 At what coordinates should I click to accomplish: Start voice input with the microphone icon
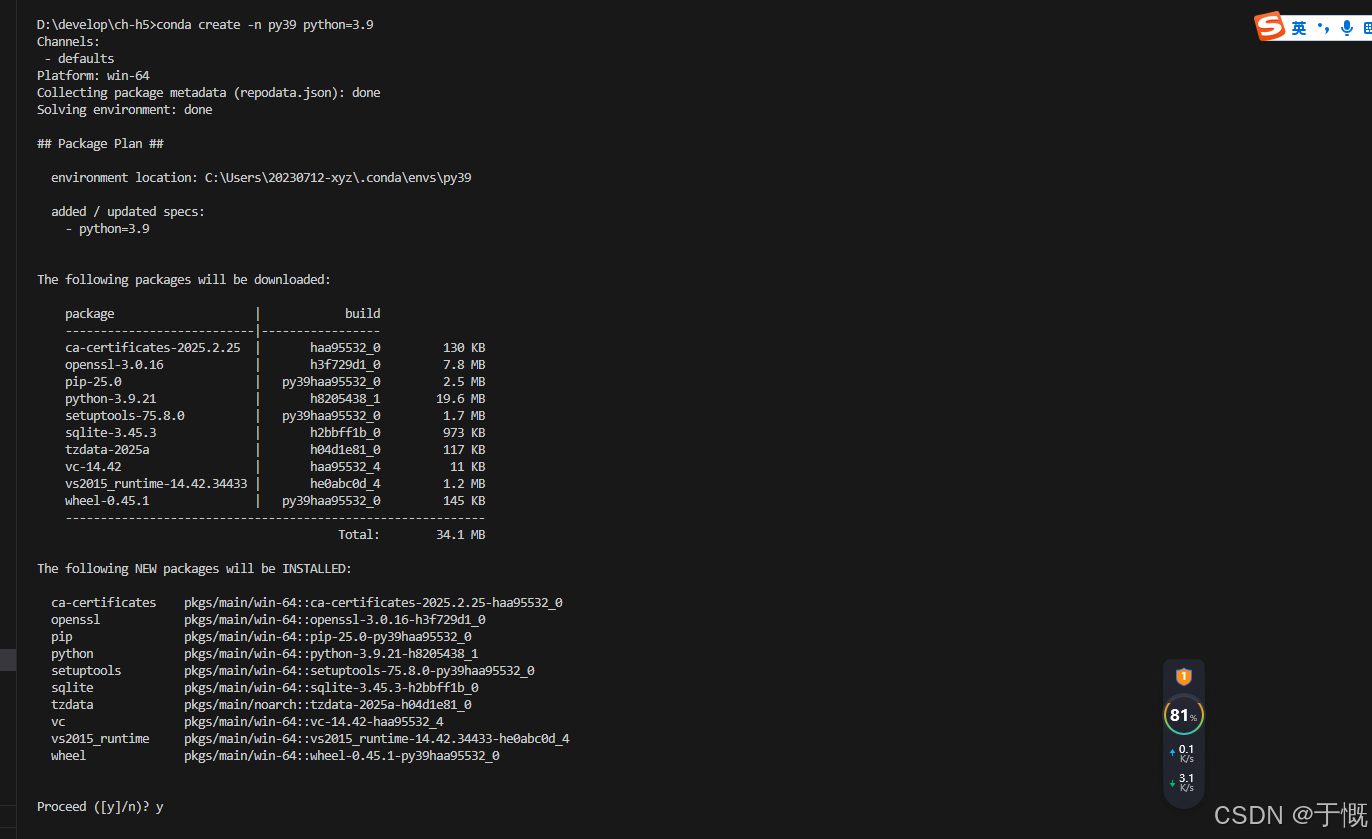(1346, 28)
